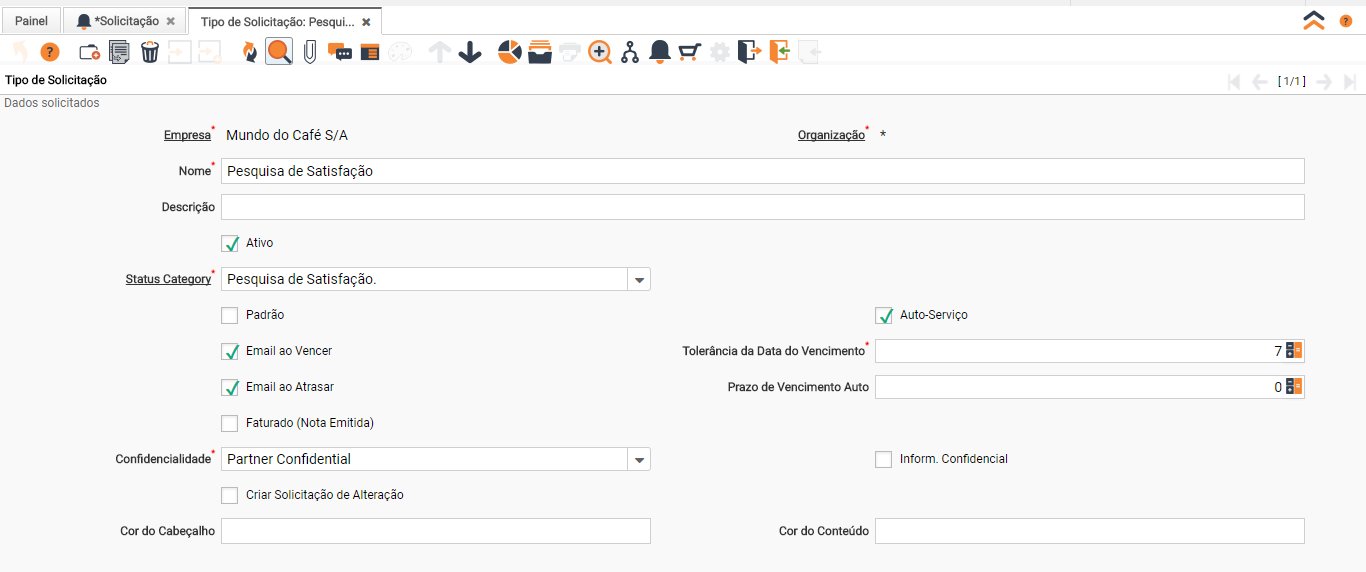Switch to the *Solicitação tab

pos(118,21)
